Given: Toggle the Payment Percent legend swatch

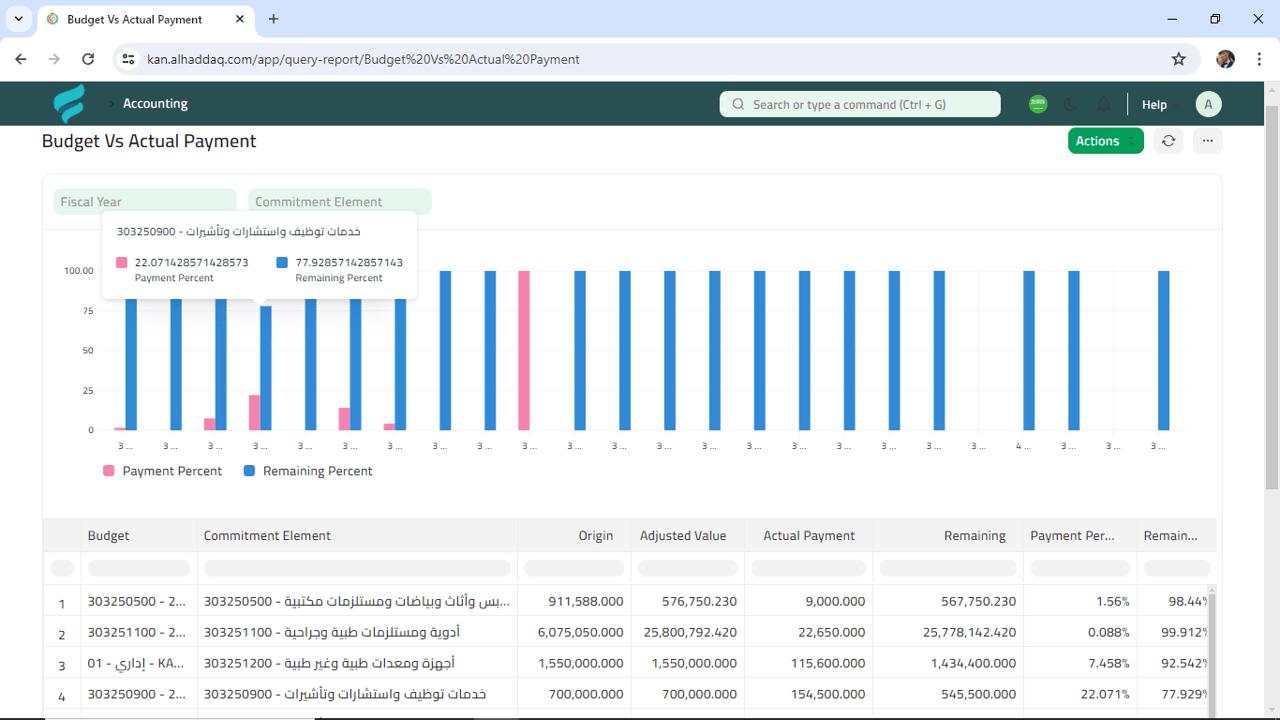Looking at the screenshot, I should 109,471.
